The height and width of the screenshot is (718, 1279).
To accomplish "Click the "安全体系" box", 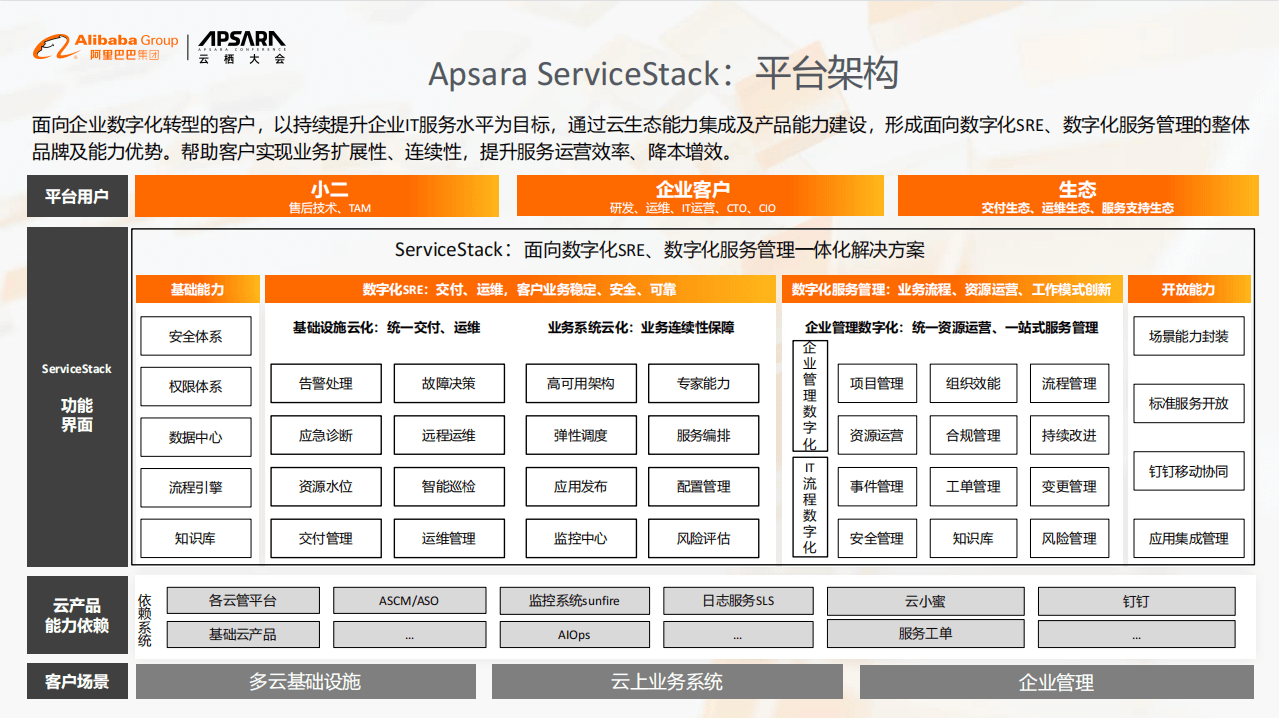I will (196, 336).
